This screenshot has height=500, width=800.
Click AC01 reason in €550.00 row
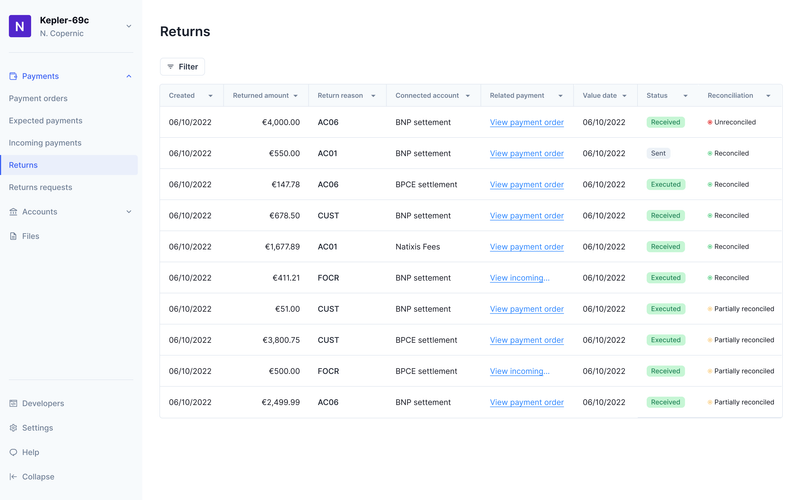pos(328,154)
